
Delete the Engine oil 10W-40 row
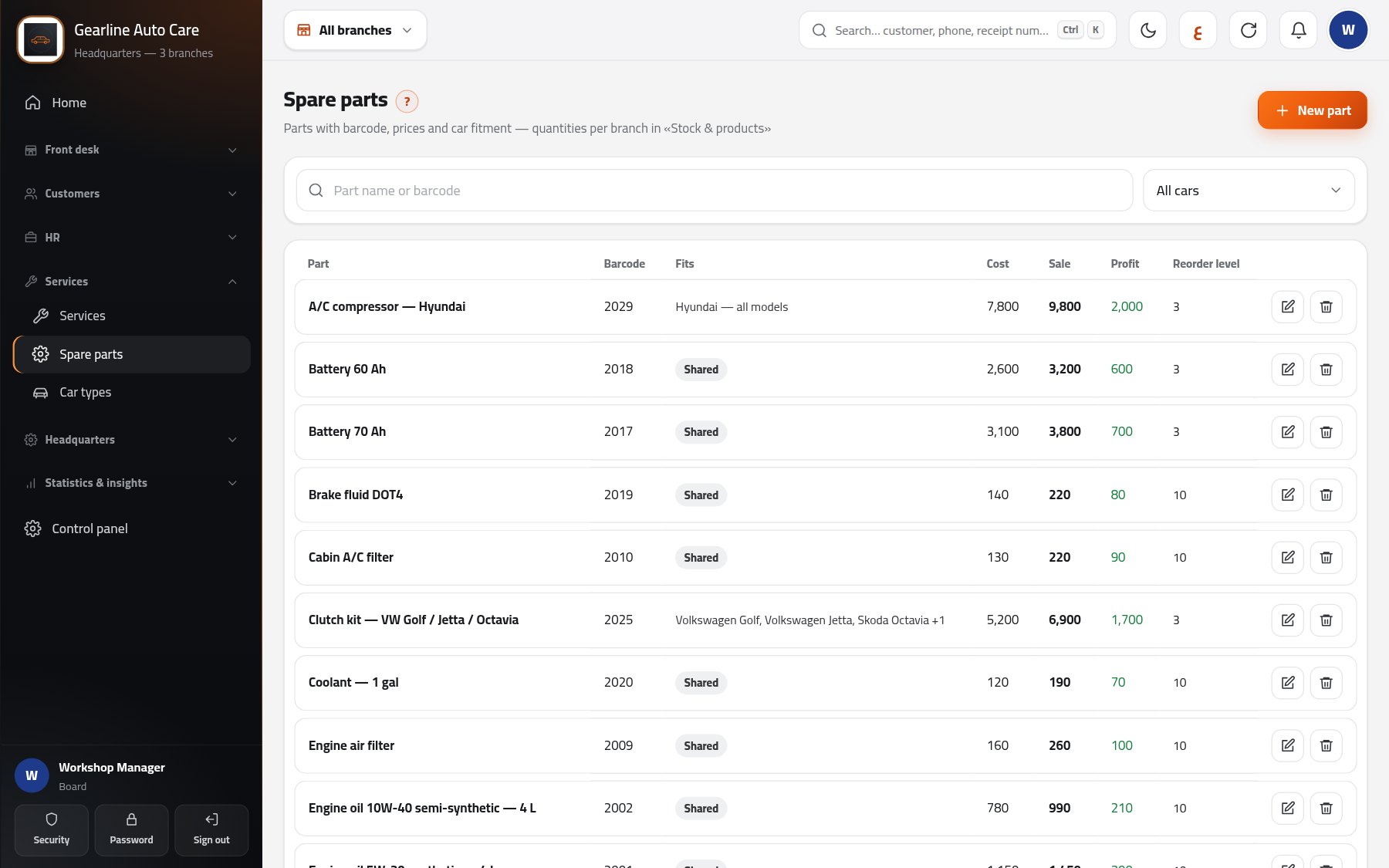(x=1326, y=808)
